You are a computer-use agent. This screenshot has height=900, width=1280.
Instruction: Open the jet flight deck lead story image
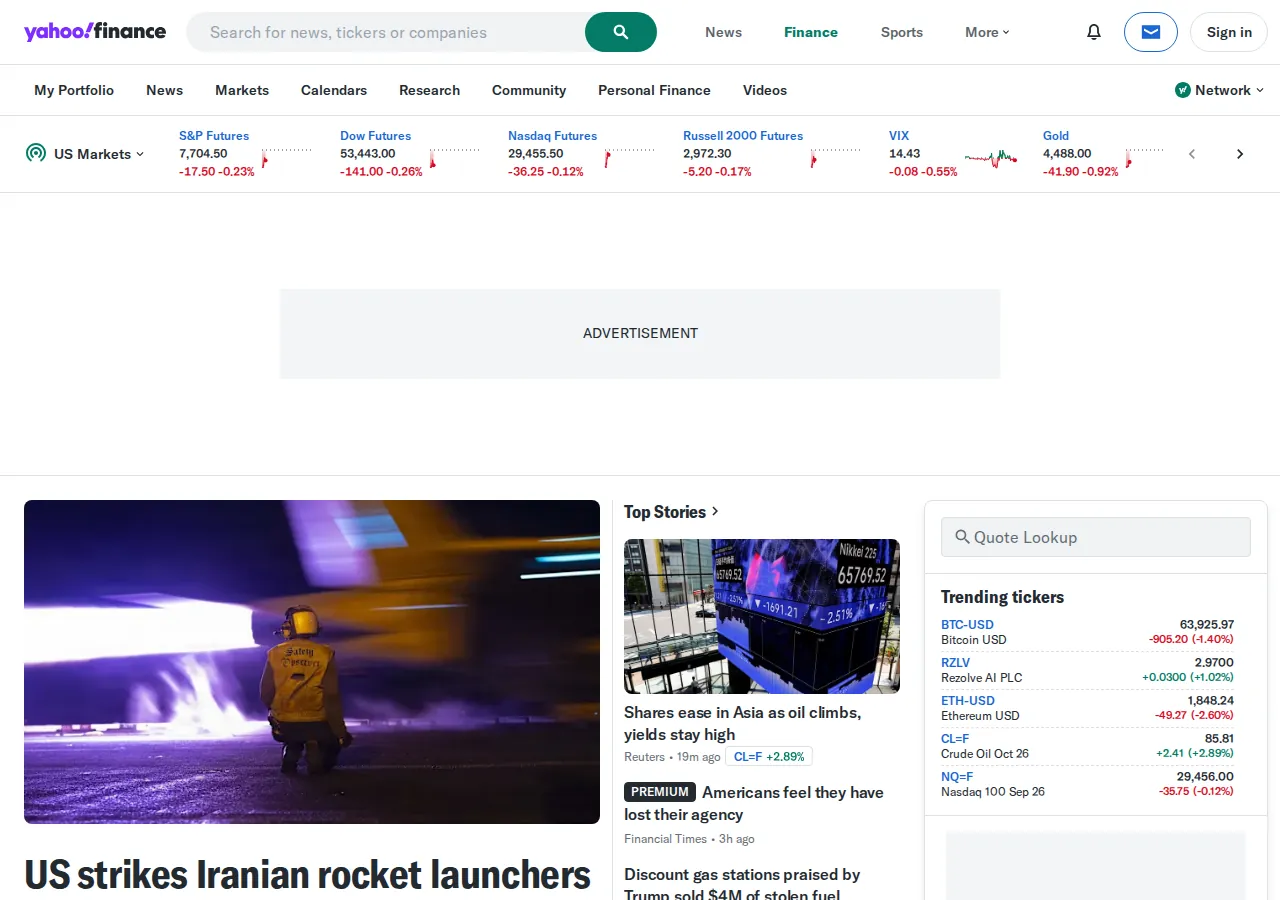click(x=312, y=662)
